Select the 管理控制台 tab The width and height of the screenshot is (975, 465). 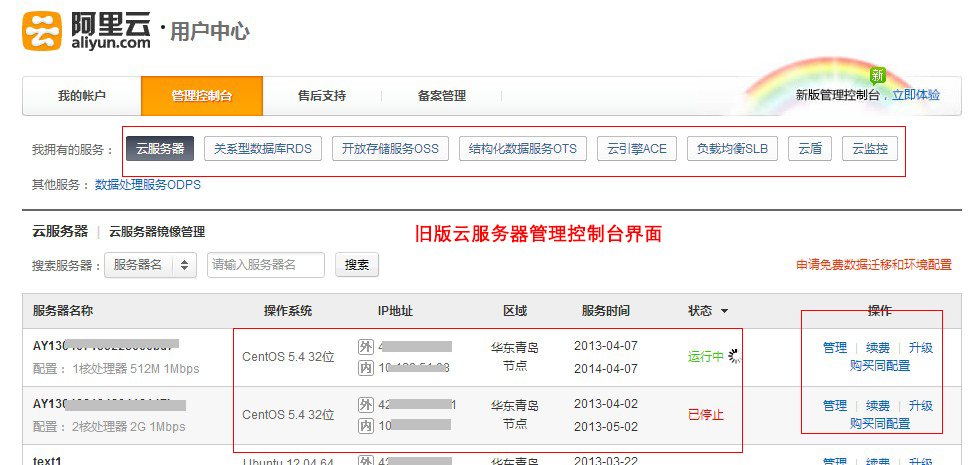pos(201,96)
